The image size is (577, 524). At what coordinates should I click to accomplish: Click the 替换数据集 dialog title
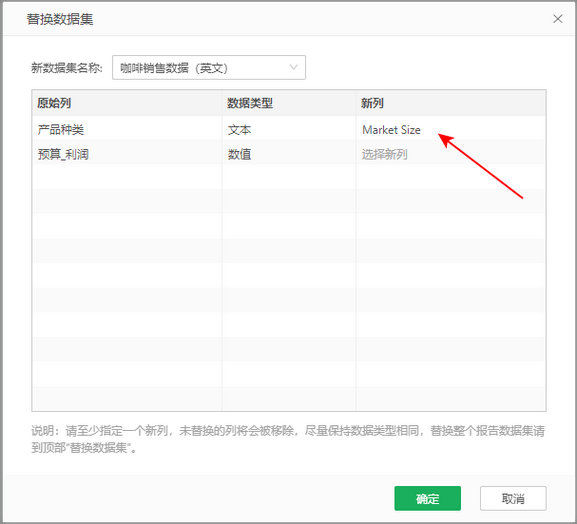point(60,19)
